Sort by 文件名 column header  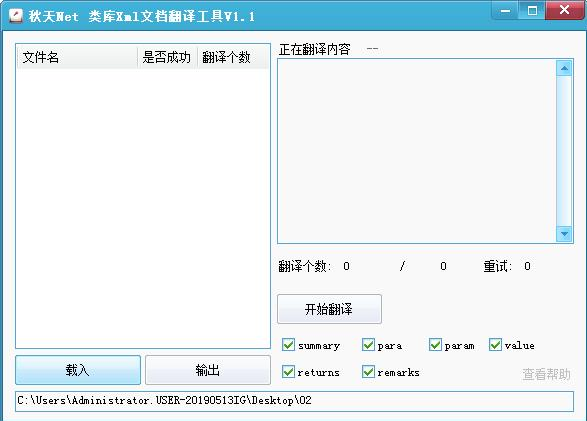pyautogui.click(x=77, y=57)
